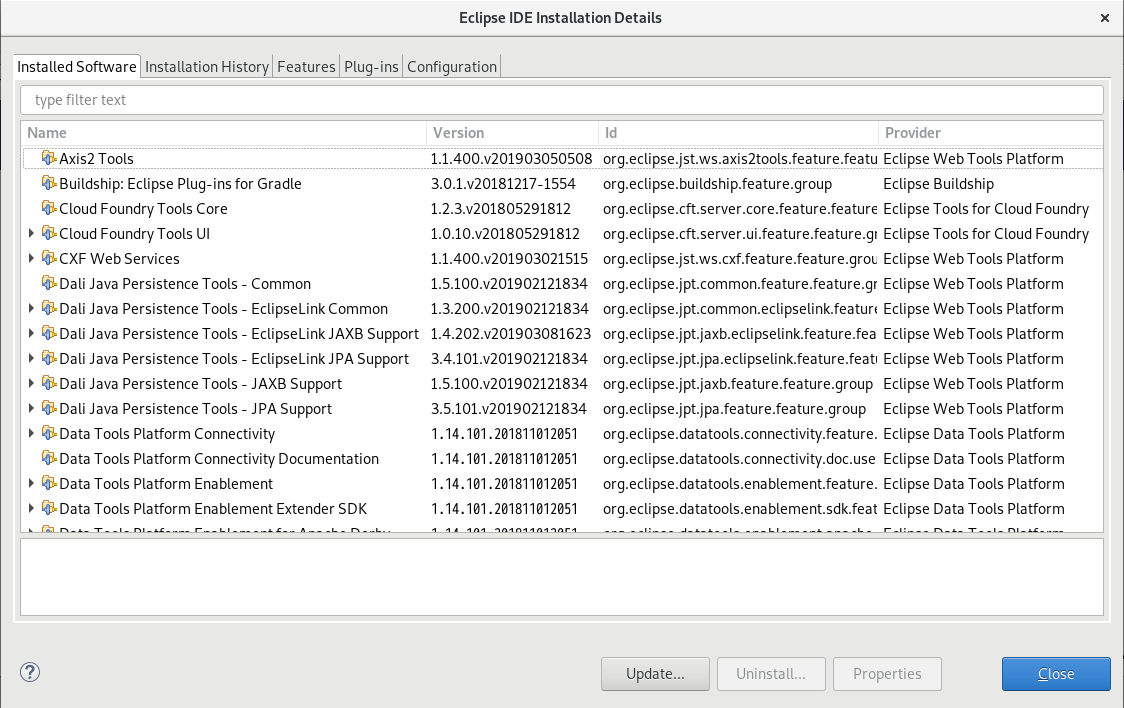Expand the Cloud Foundry Tools UI node

[31, 234]
